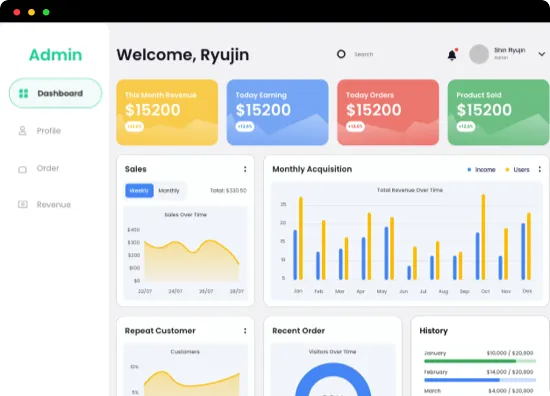Open the Today Orders card
Image resolution: width=550 pixels, height=396 pixels.
388,112
